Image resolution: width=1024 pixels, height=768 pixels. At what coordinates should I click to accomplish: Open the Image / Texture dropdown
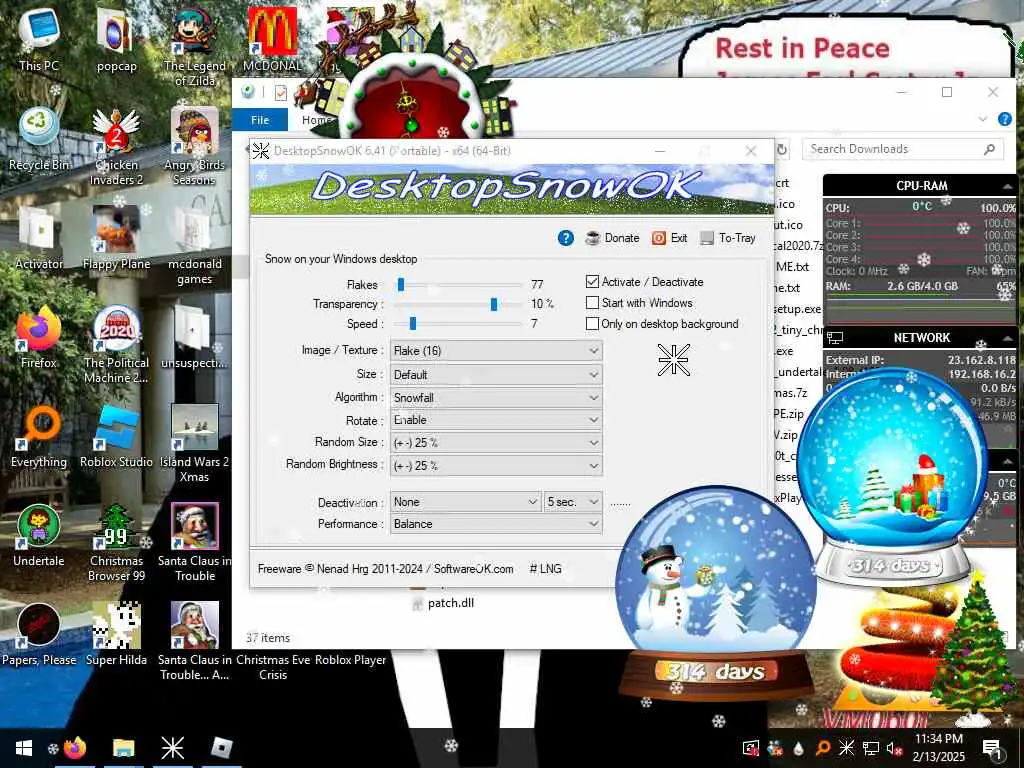tap(496, 351)
